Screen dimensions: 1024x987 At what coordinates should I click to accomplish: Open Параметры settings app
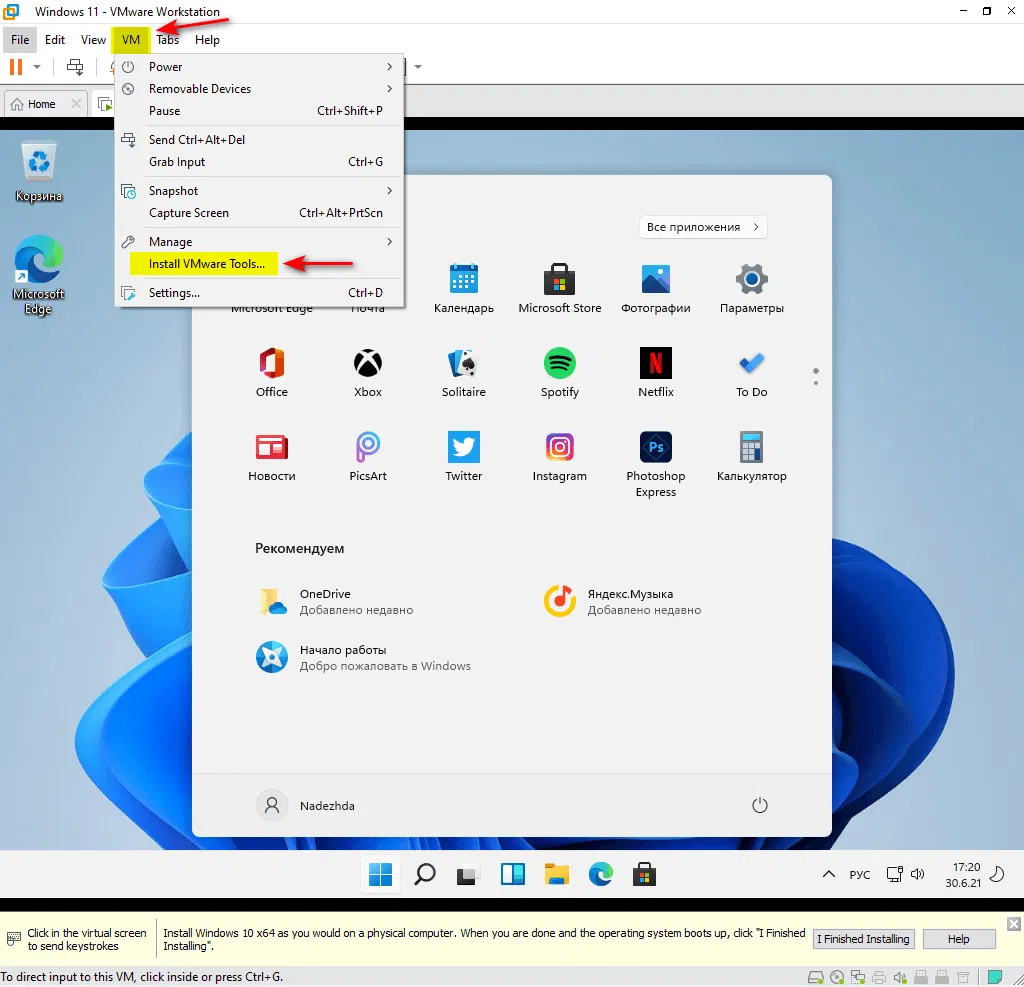point(752,288)
